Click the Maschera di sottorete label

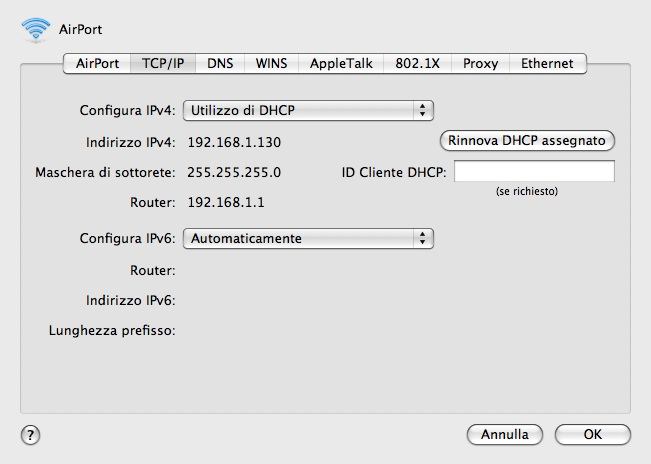(x=105, y=172)
